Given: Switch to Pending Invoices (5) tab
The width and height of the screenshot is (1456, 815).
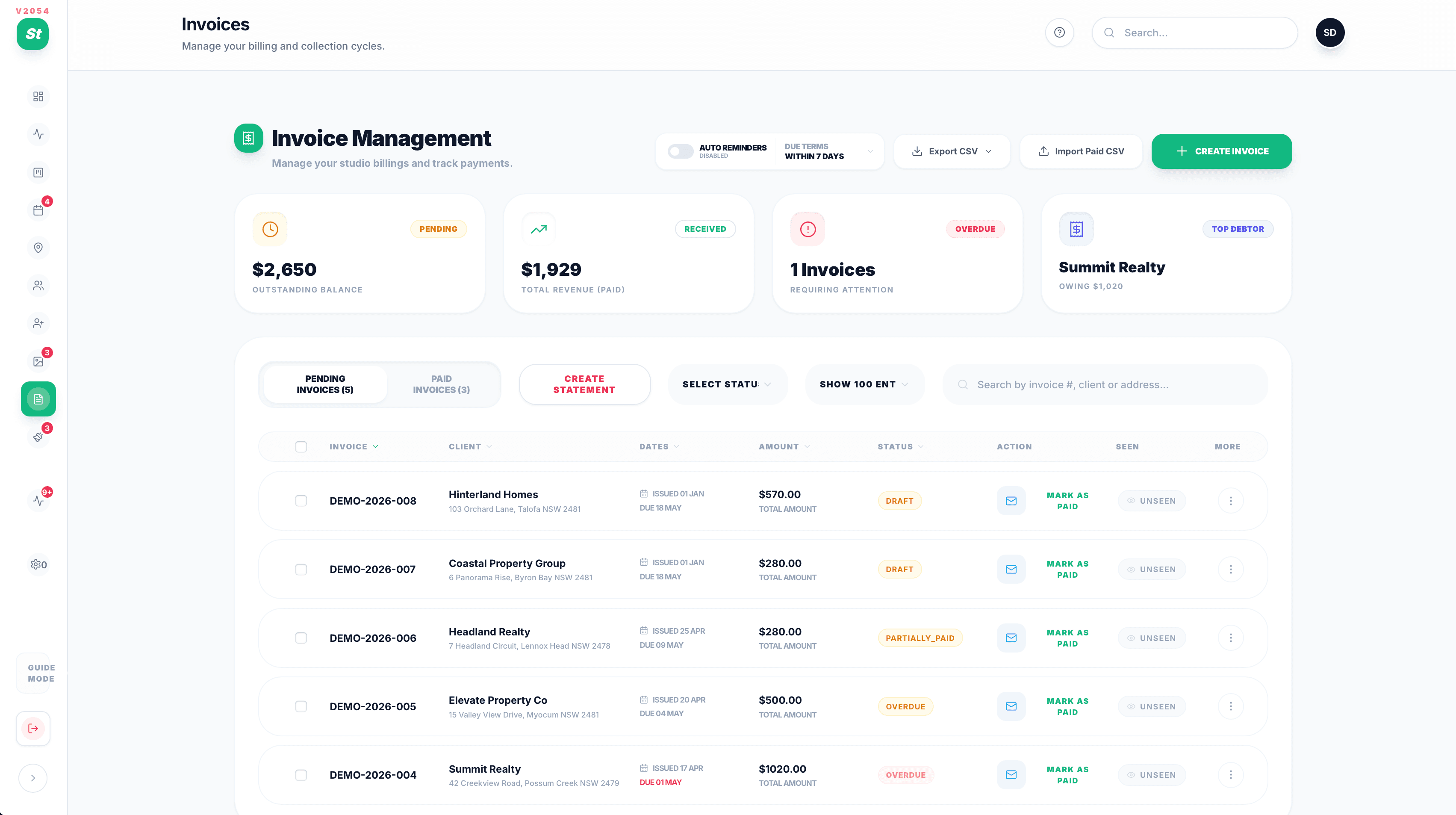Looking at the screenshot, I should coord(325,384).
